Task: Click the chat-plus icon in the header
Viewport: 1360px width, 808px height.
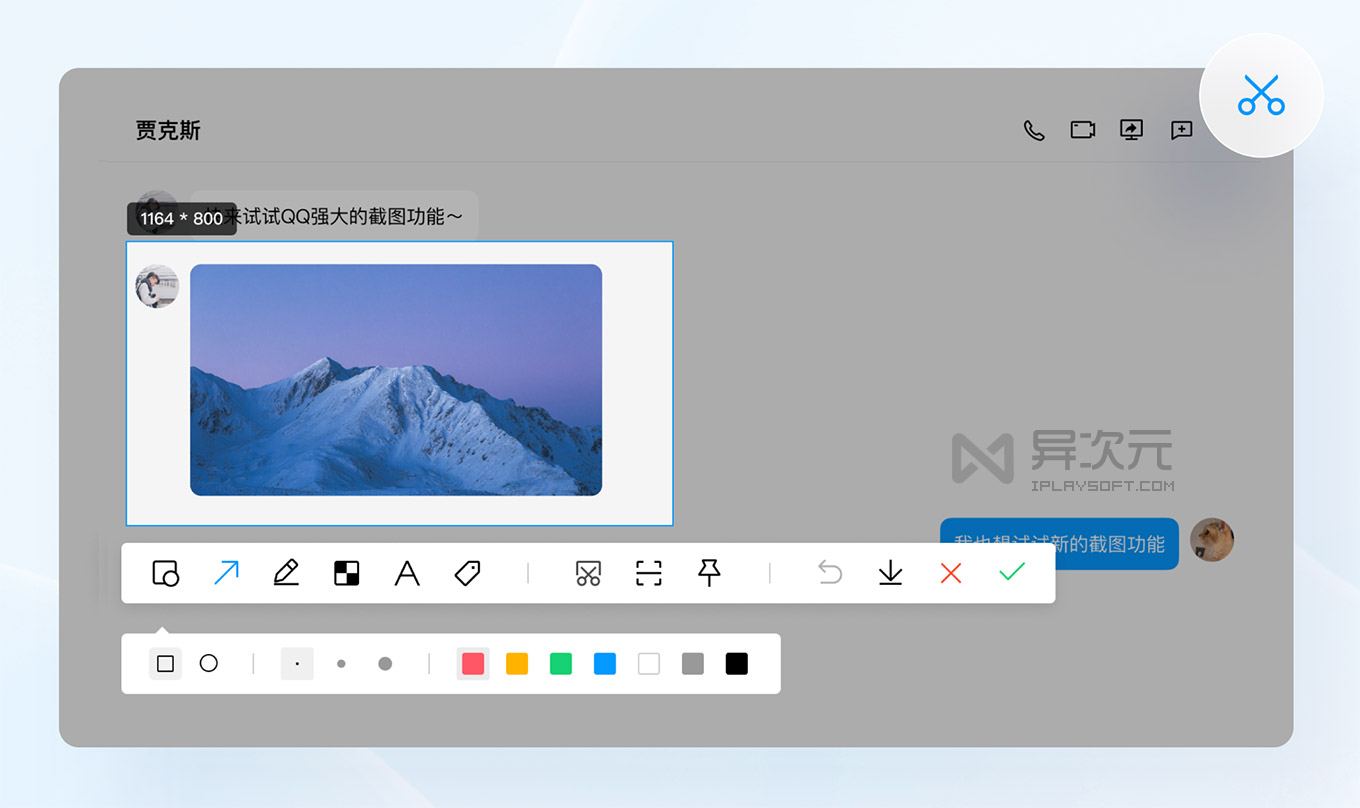Action: click(x=1181, y=130)
